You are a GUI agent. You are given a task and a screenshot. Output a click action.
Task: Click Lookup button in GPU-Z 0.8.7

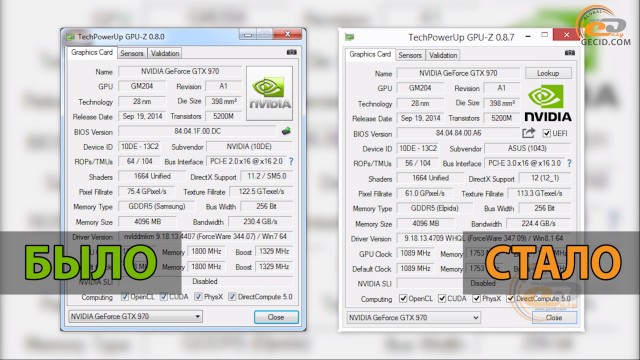548,73
